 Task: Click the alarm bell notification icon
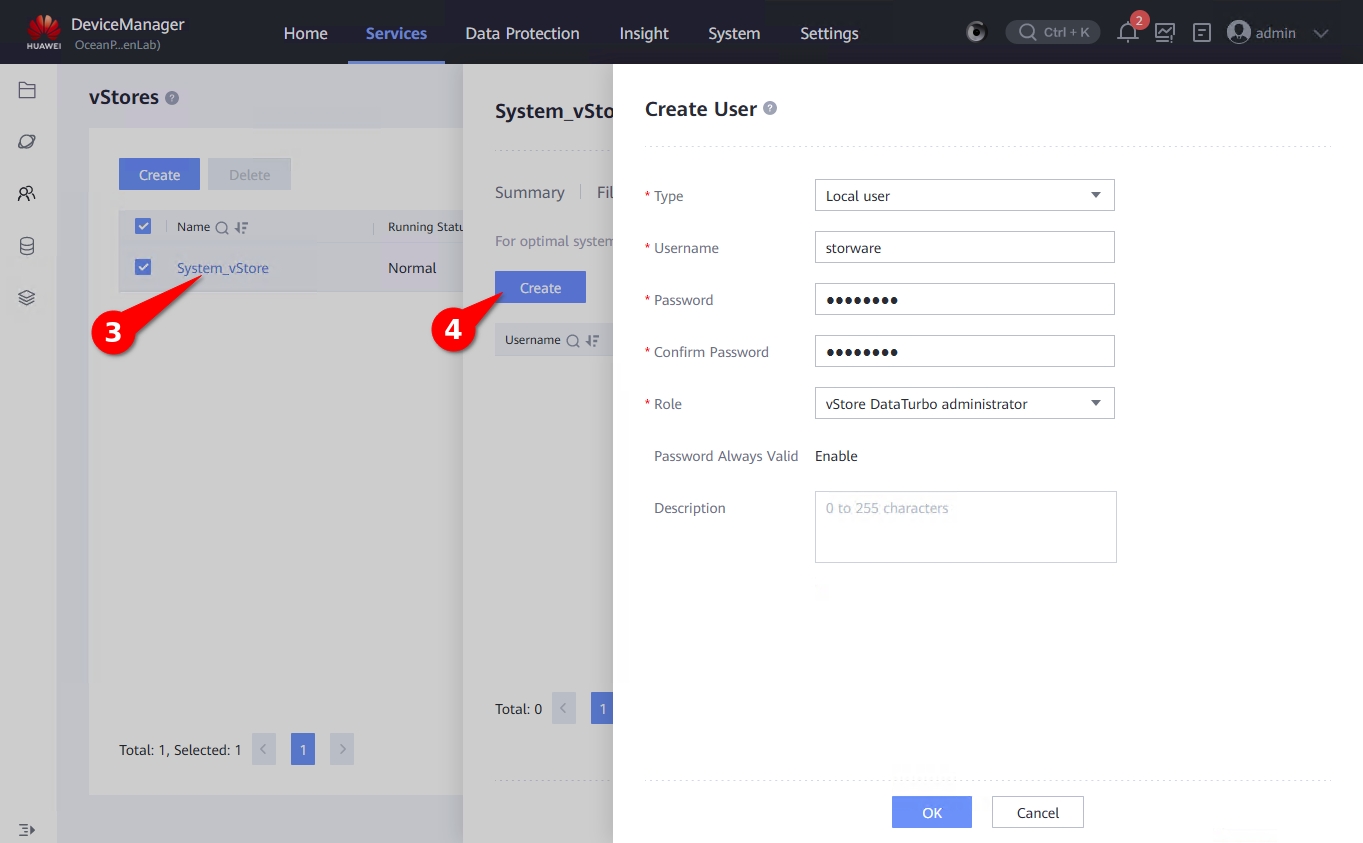1128,33
